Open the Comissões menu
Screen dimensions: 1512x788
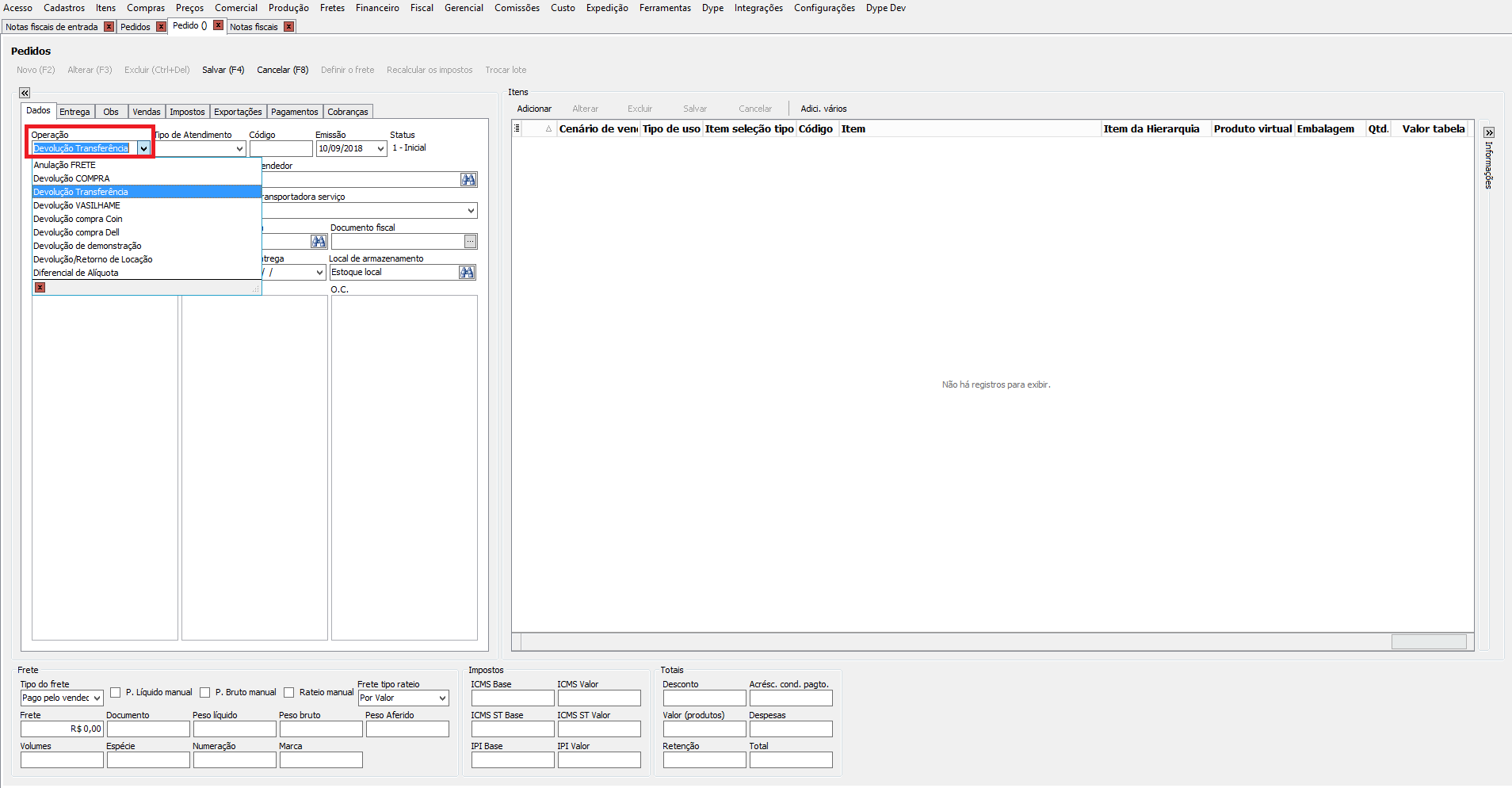click(517, 8)
